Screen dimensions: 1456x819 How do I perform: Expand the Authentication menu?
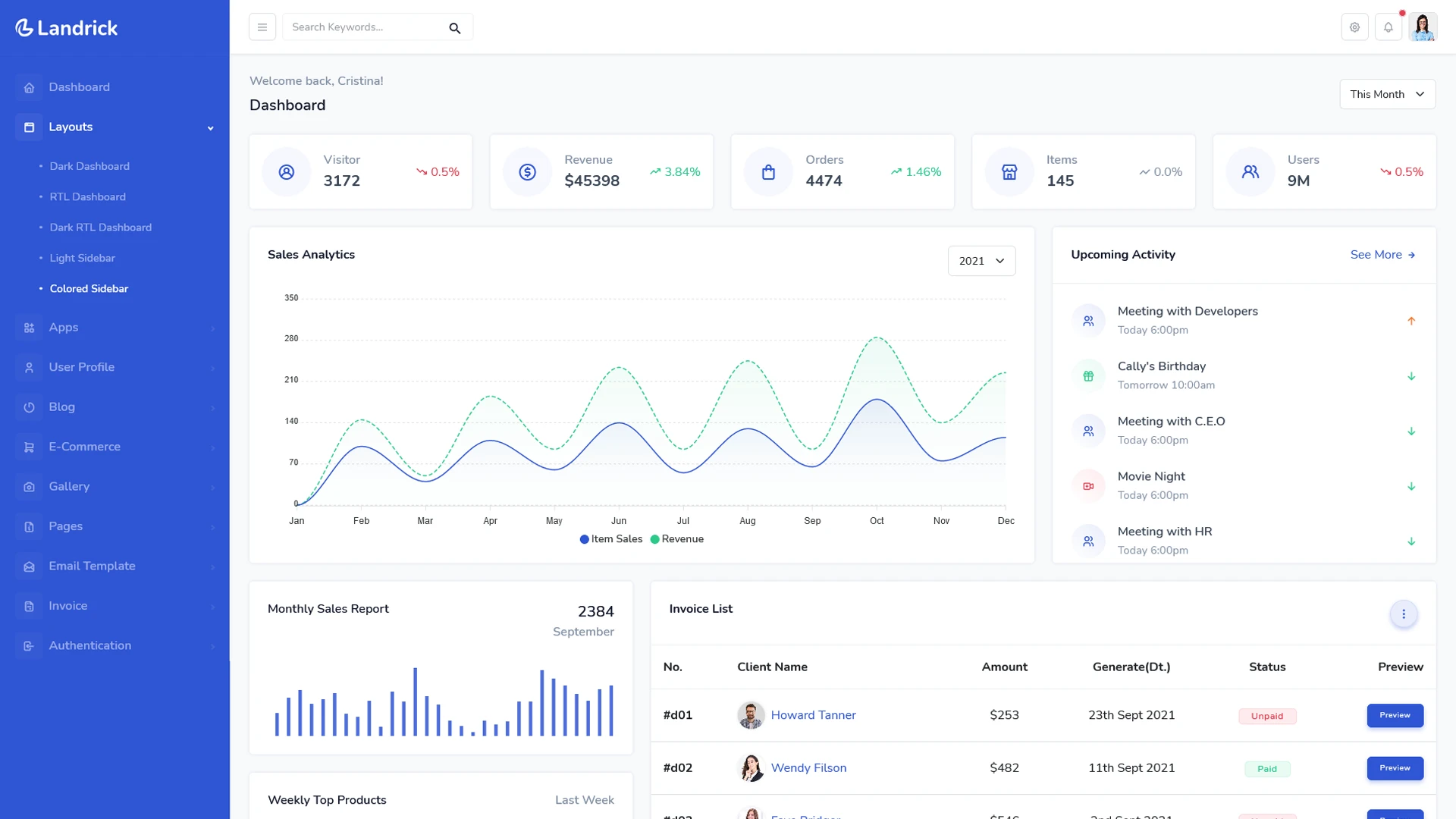[212, 647]
